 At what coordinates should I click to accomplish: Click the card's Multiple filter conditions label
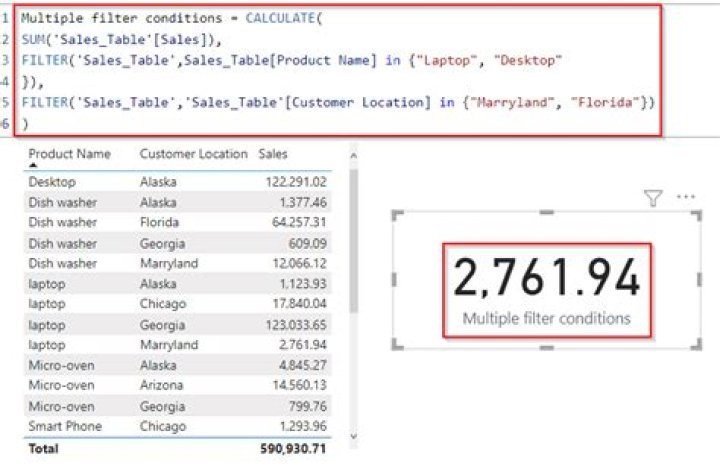pos(546,318)
